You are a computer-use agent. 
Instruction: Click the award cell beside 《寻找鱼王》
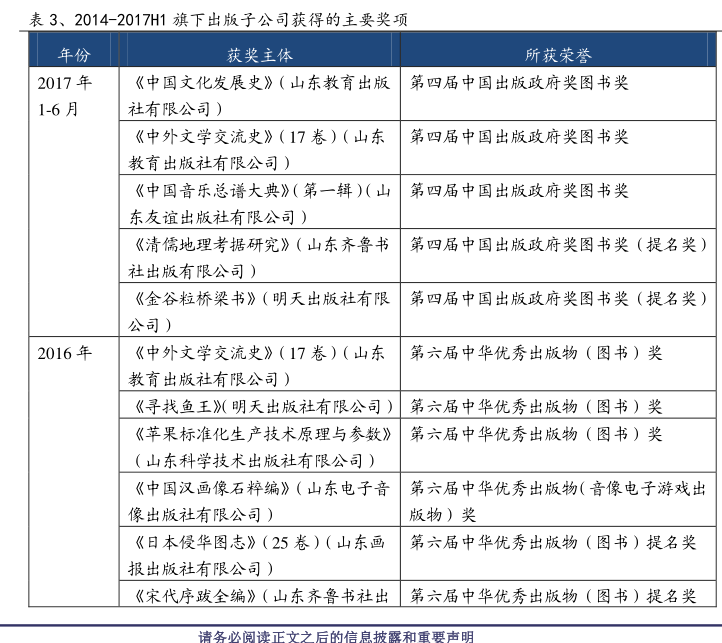536,406
